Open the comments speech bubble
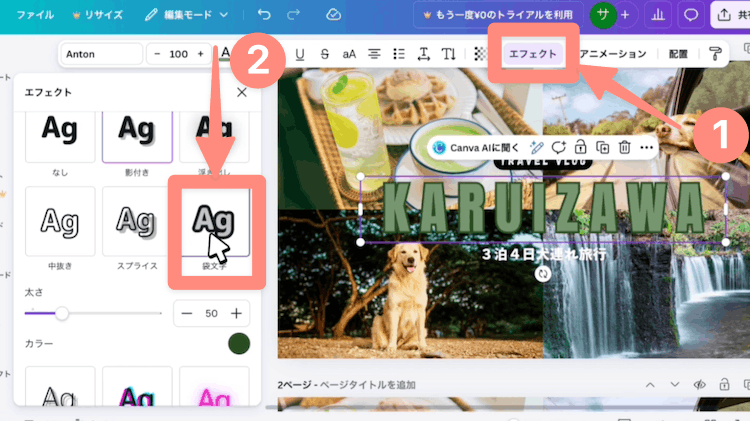 pyautogui.click(x=691, y=15)
